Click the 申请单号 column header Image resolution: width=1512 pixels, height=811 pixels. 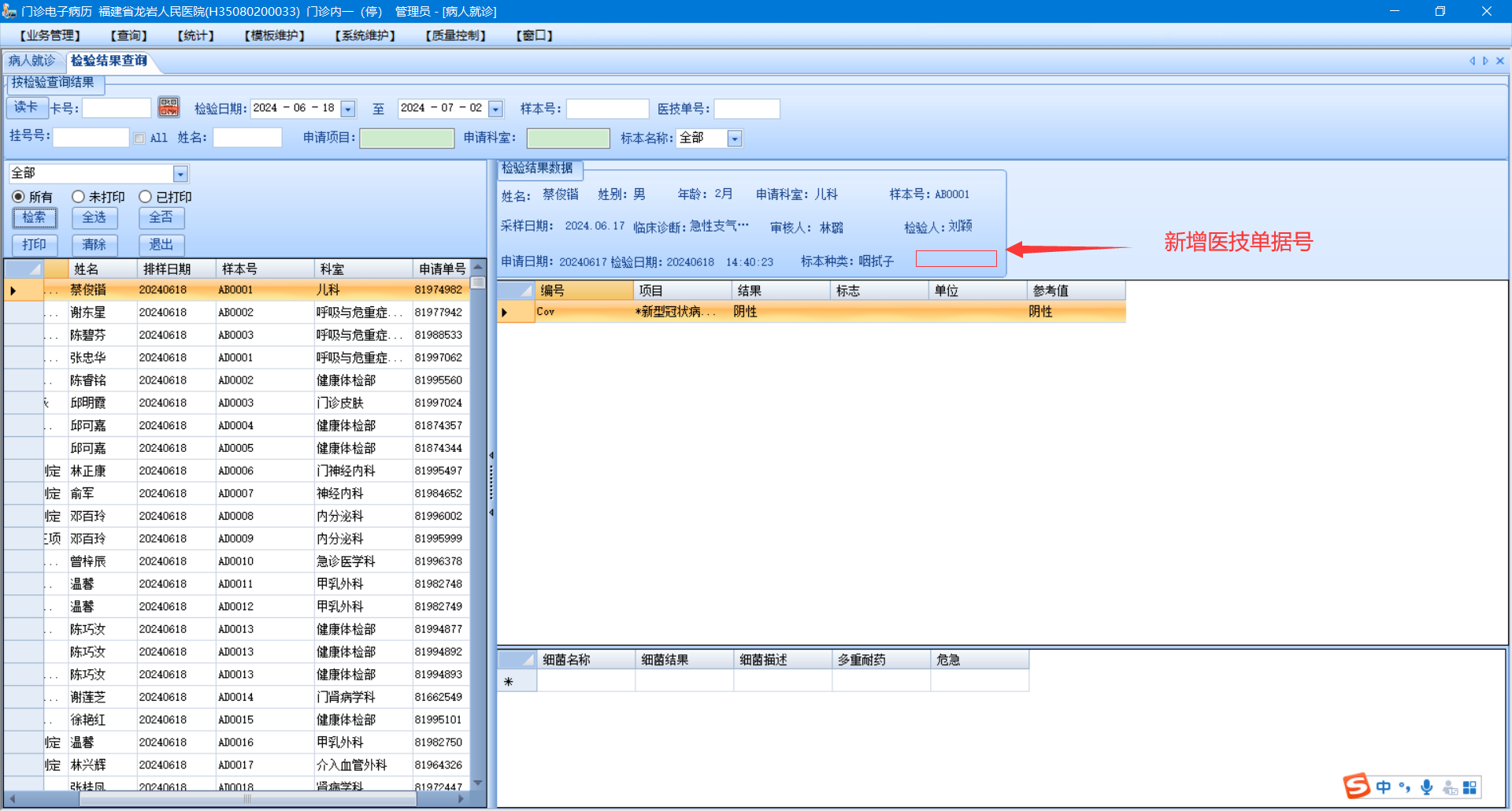click(442, 269)
